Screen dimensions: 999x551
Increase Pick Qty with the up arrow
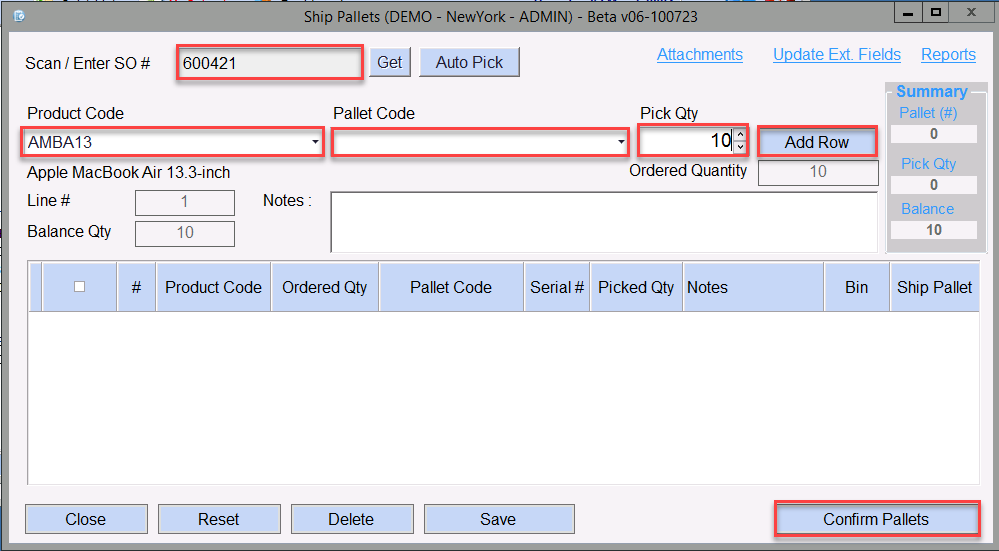point(740,134)
